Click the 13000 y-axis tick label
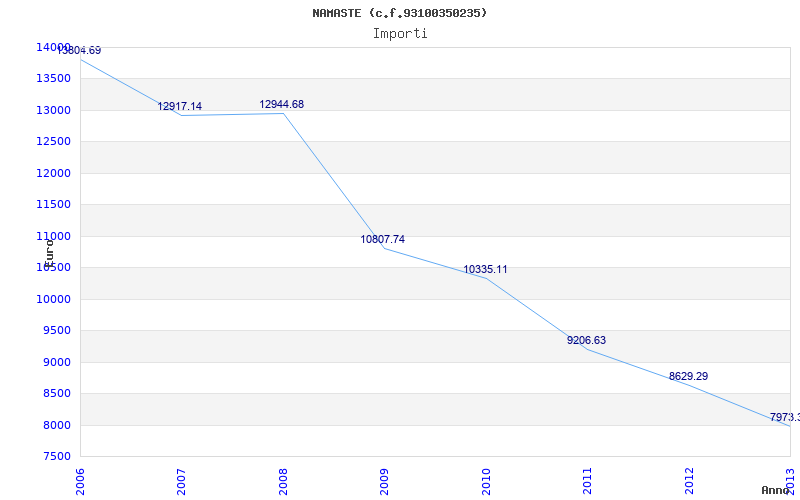 pos(53,110)
